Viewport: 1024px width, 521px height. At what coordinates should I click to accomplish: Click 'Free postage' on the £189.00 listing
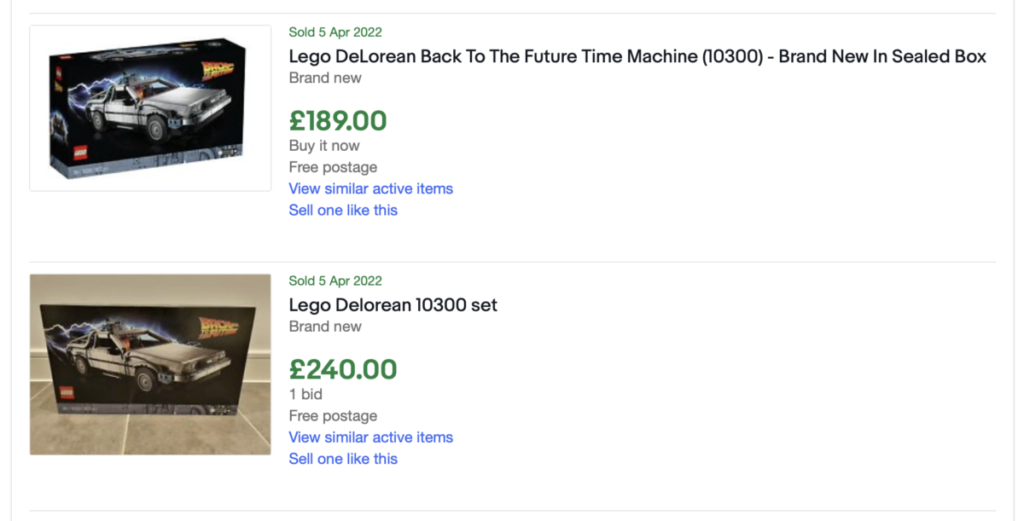tap(333, 167)
